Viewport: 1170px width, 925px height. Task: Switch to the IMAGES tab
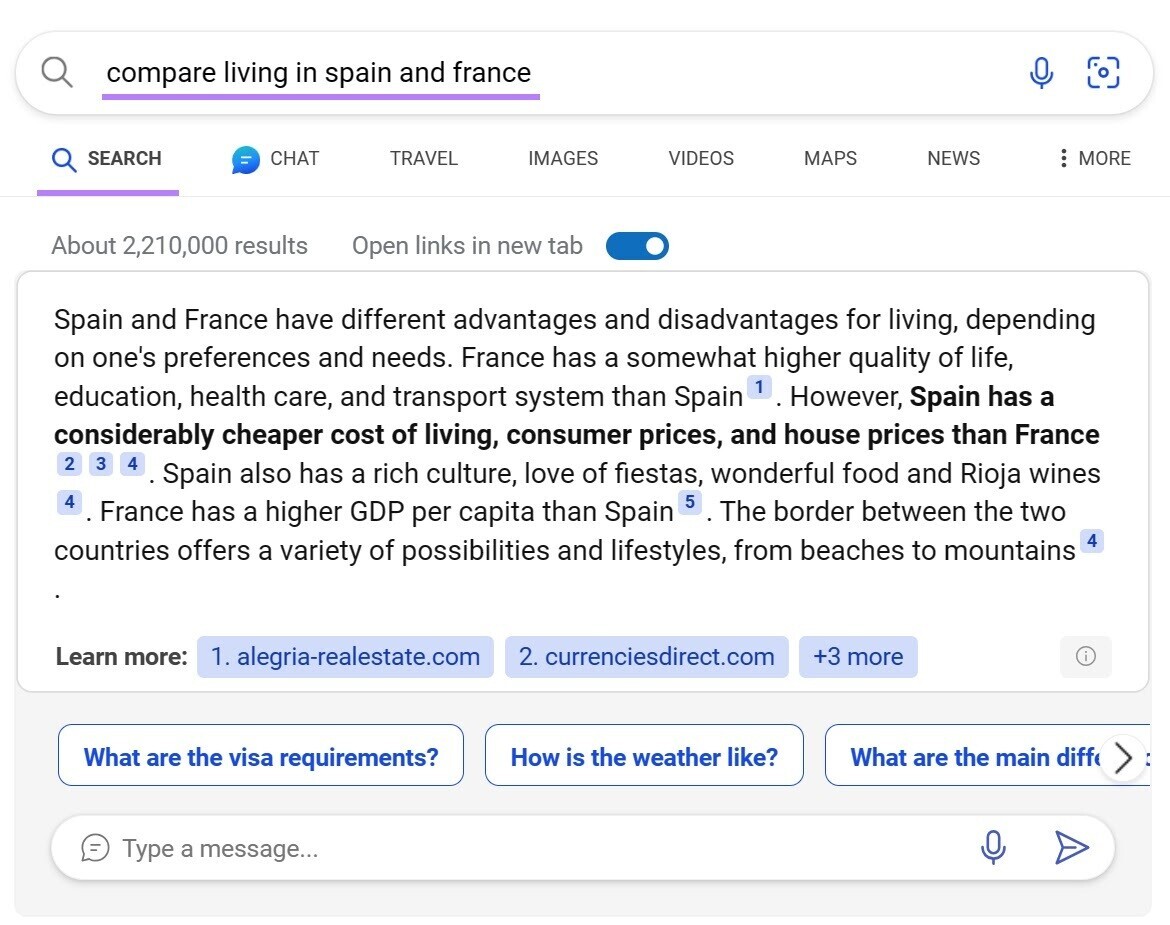click(563, 158)
